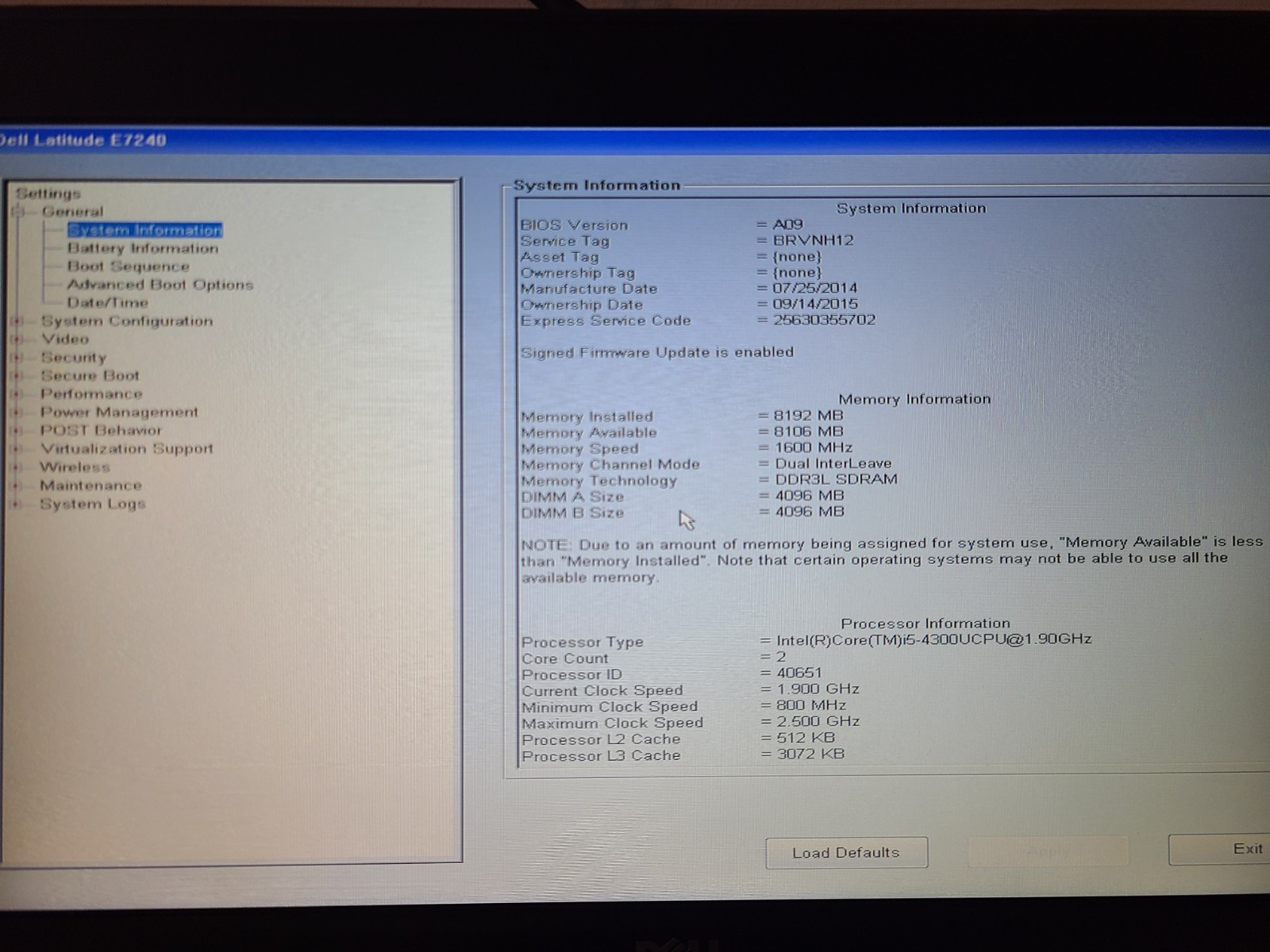Viewport: 1270px width, 952px height.
Task: Select the Security category
Action: pyautogui.click(x=74, y=358)
